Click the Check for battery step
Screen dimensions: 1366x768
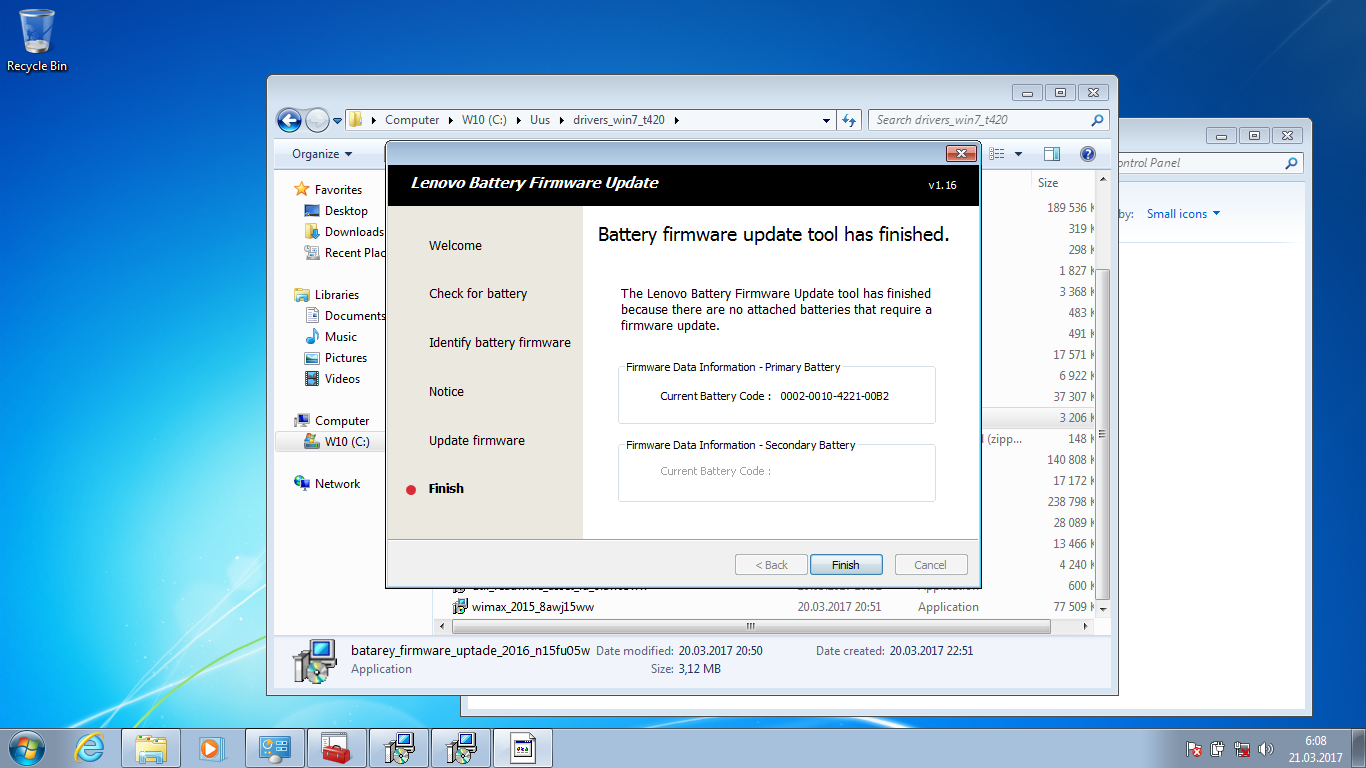[x=478, y=294]
